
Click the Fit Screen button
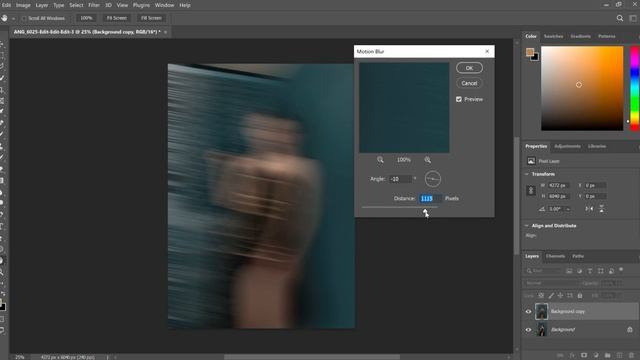(x=117, y=18)
